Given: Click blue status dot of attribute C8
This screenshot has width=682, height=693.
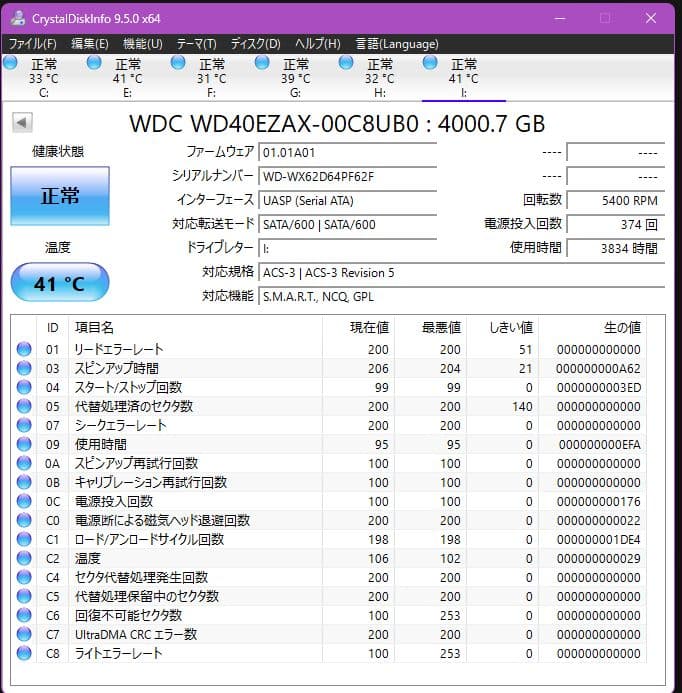Looking at the screenshot, I should pyautogui.click(x=24, y=653).
